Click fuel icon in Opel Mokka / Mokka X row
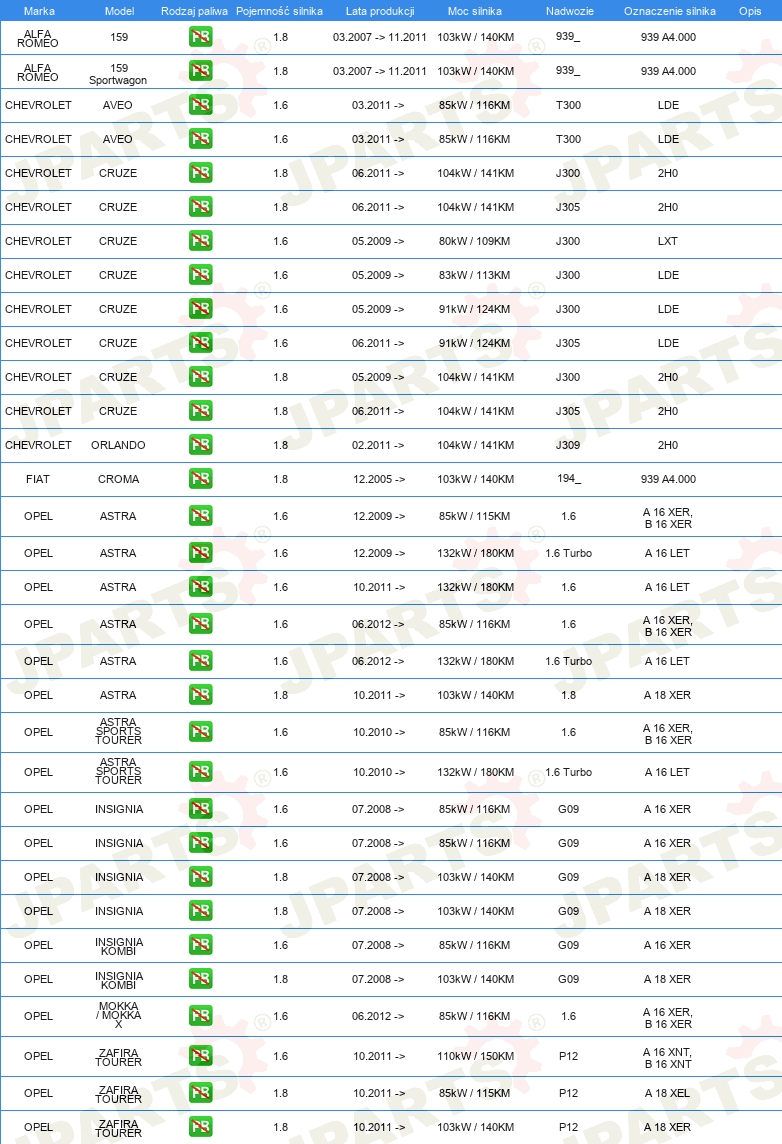Image resolution: width=782 pixels, height=1144 pixels. (x=201, y=1016)
